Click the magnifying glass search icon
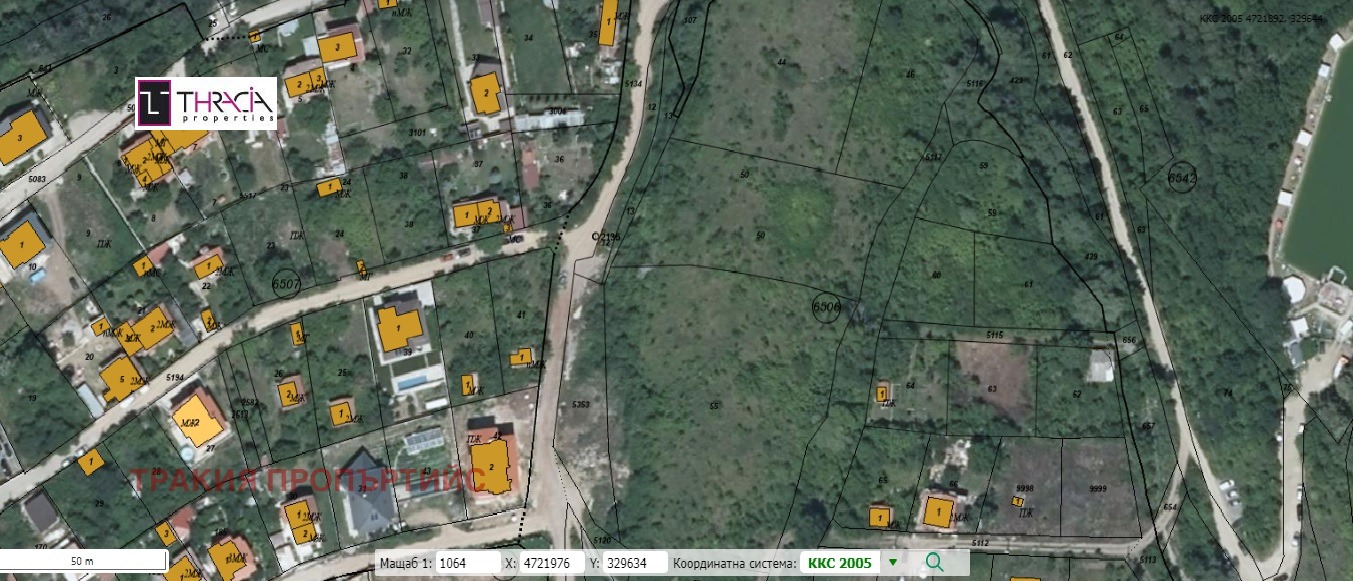The width and height of the screenshot is (1353, 581). click(x=934, y=562)
